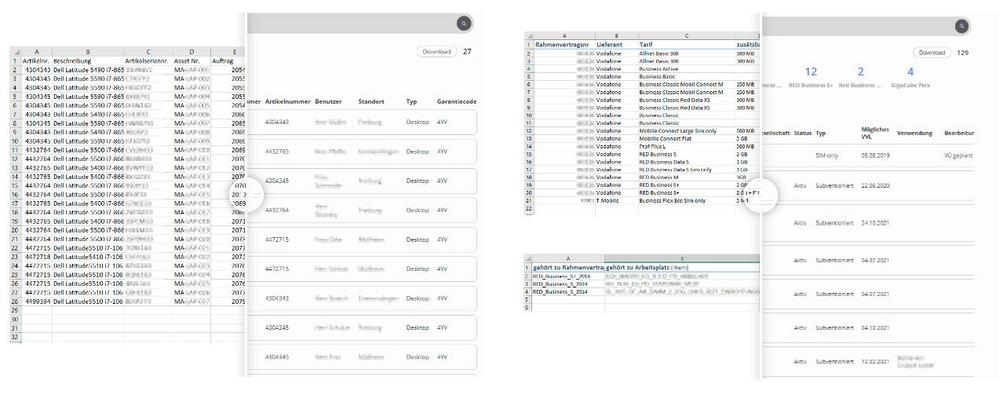The image size is (1000, 395).
Task: Focus the gray search bar above device list
Action: click(x=351, y=24)
